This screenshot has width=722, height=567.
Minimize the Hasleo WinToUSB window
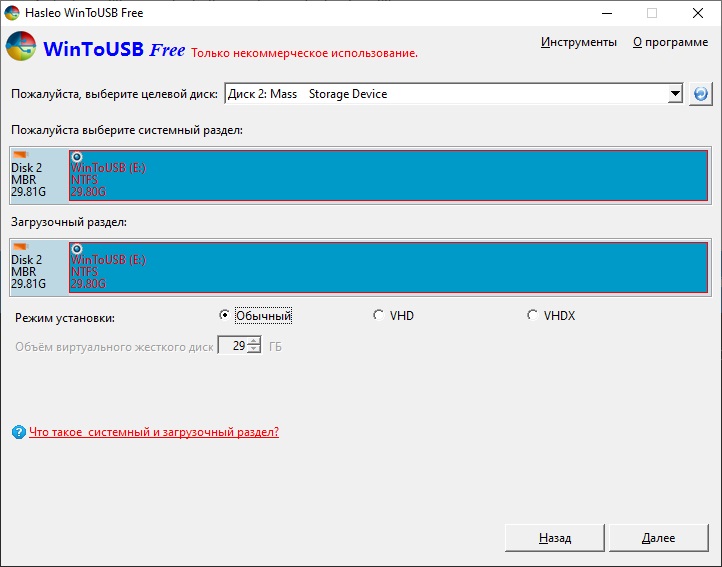coord(607,13)
